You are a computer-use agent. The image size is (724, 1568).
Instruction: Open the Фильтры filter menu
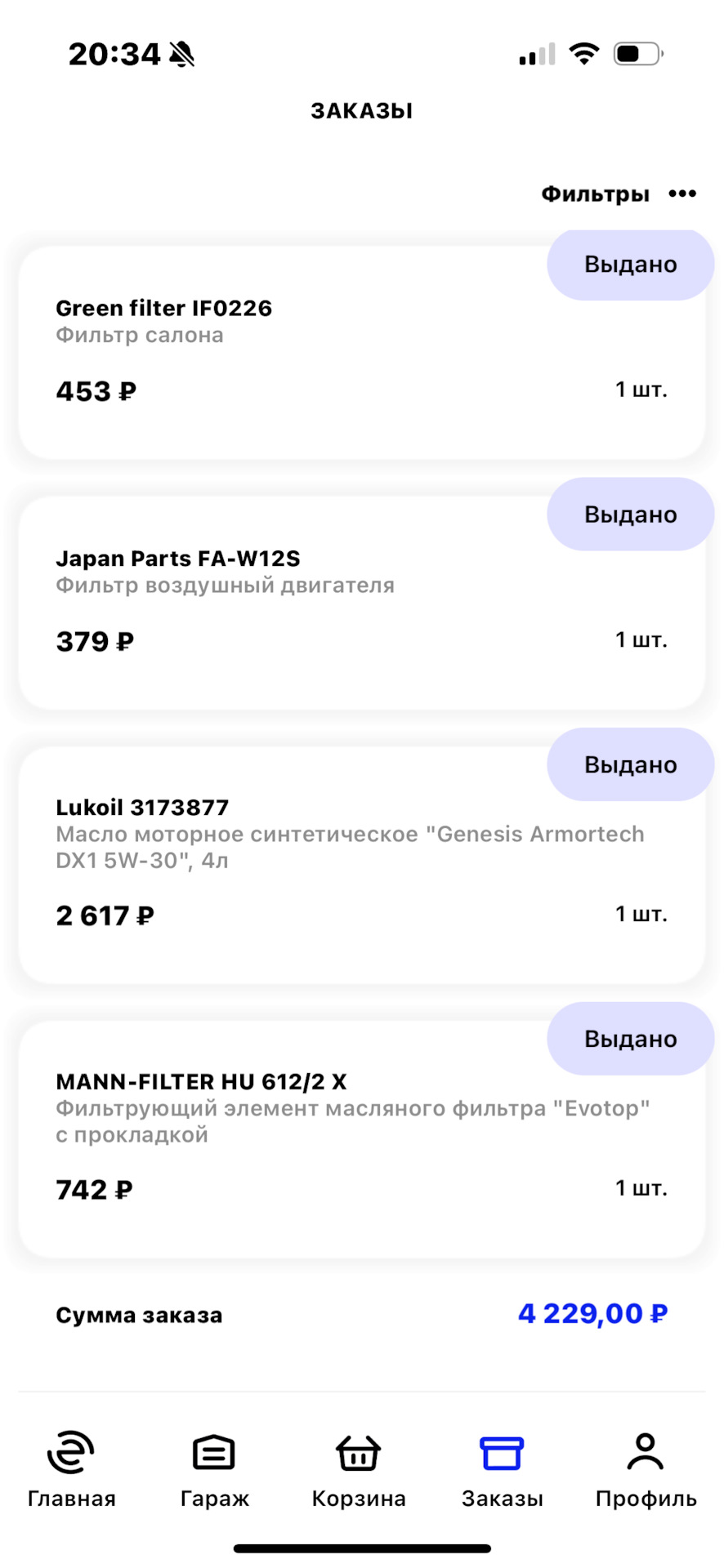pos(595,194)
